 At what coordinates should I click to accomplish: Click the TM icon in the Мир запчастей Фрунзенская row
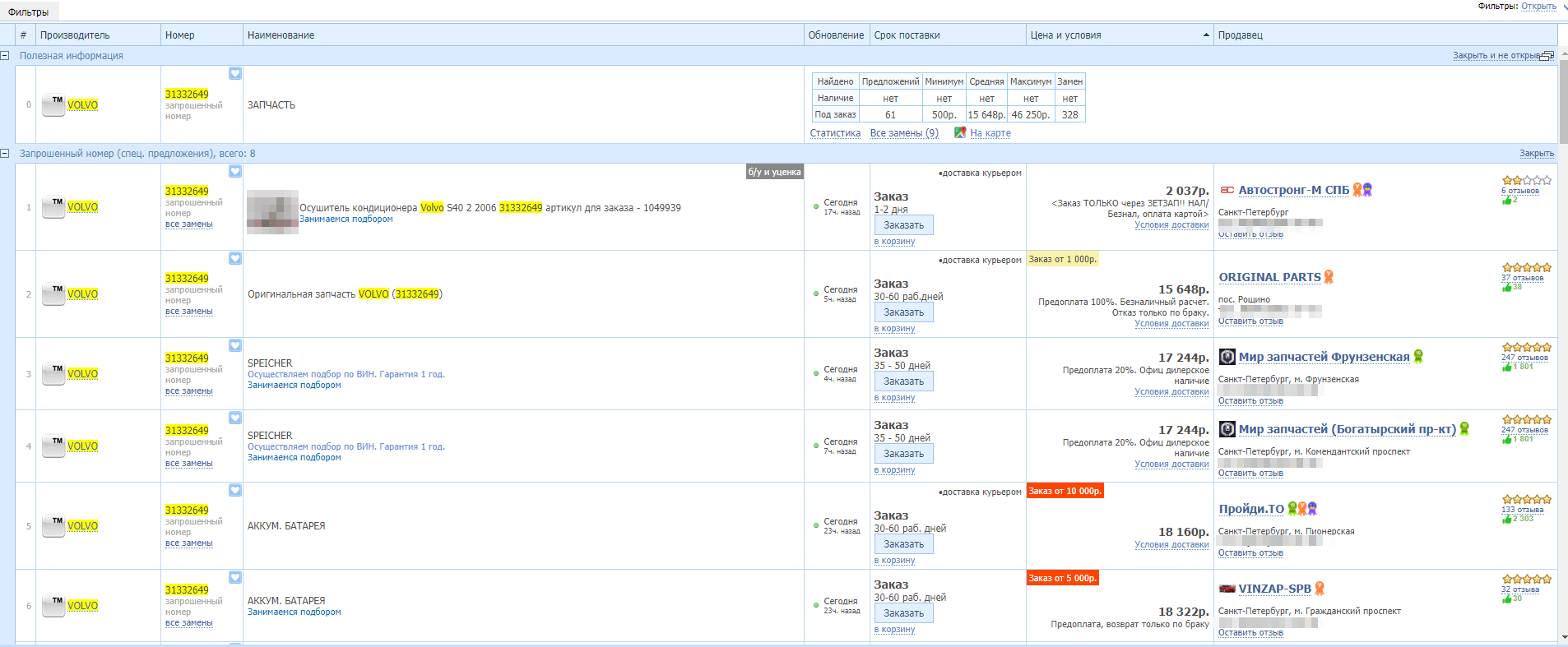pos(53,374)
